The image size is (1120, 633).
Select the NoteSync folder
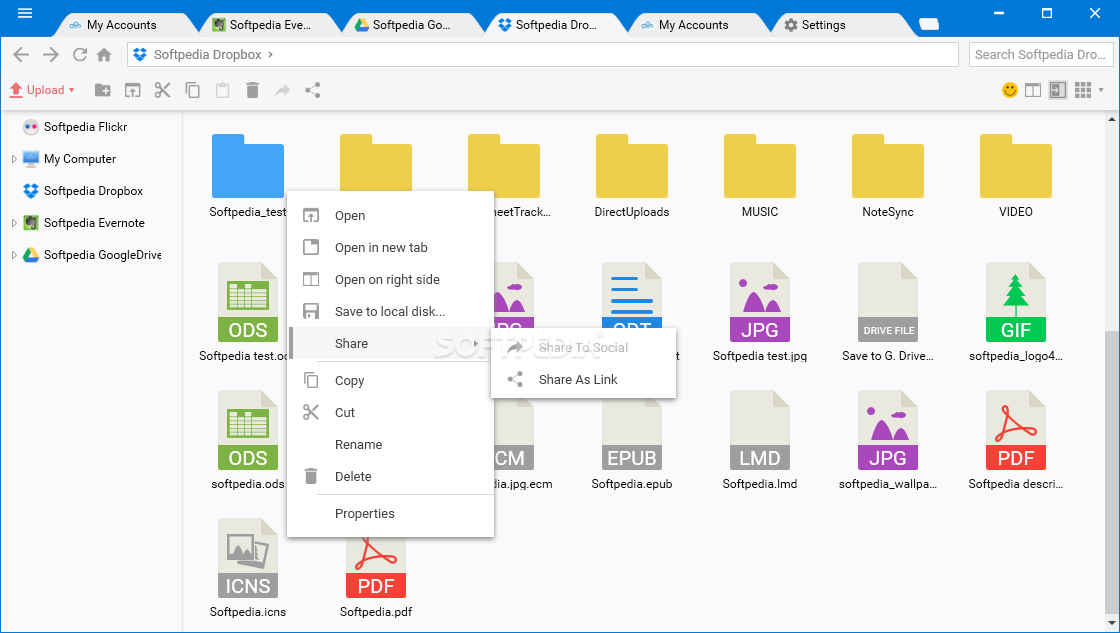coord(887,175)
